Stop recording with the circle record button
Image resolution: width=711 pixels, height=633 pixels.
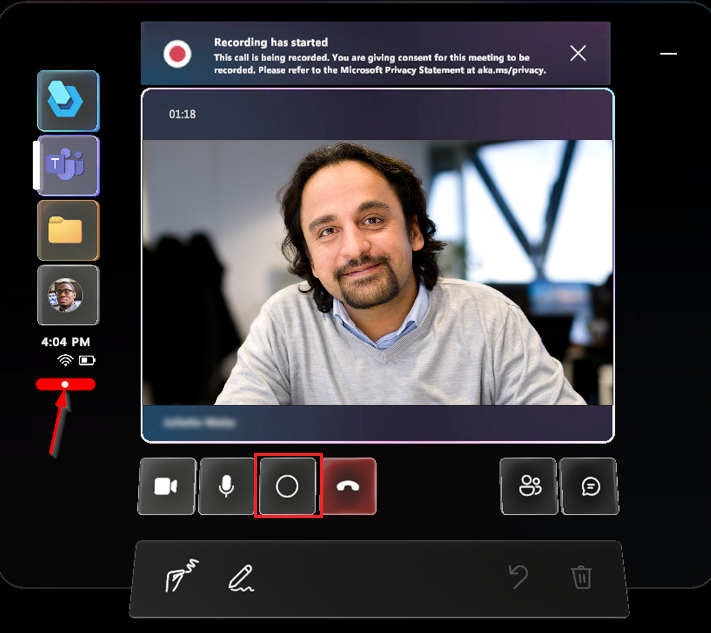click(287, 487)
